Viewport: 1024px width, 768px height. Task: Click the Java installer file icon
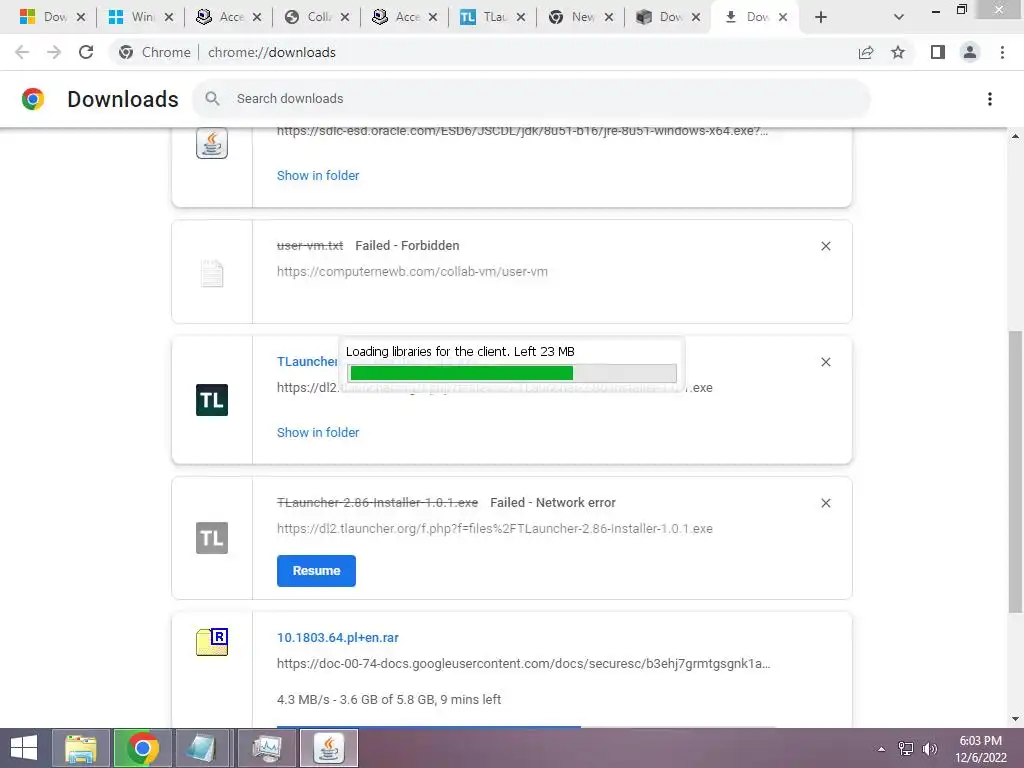212,143
